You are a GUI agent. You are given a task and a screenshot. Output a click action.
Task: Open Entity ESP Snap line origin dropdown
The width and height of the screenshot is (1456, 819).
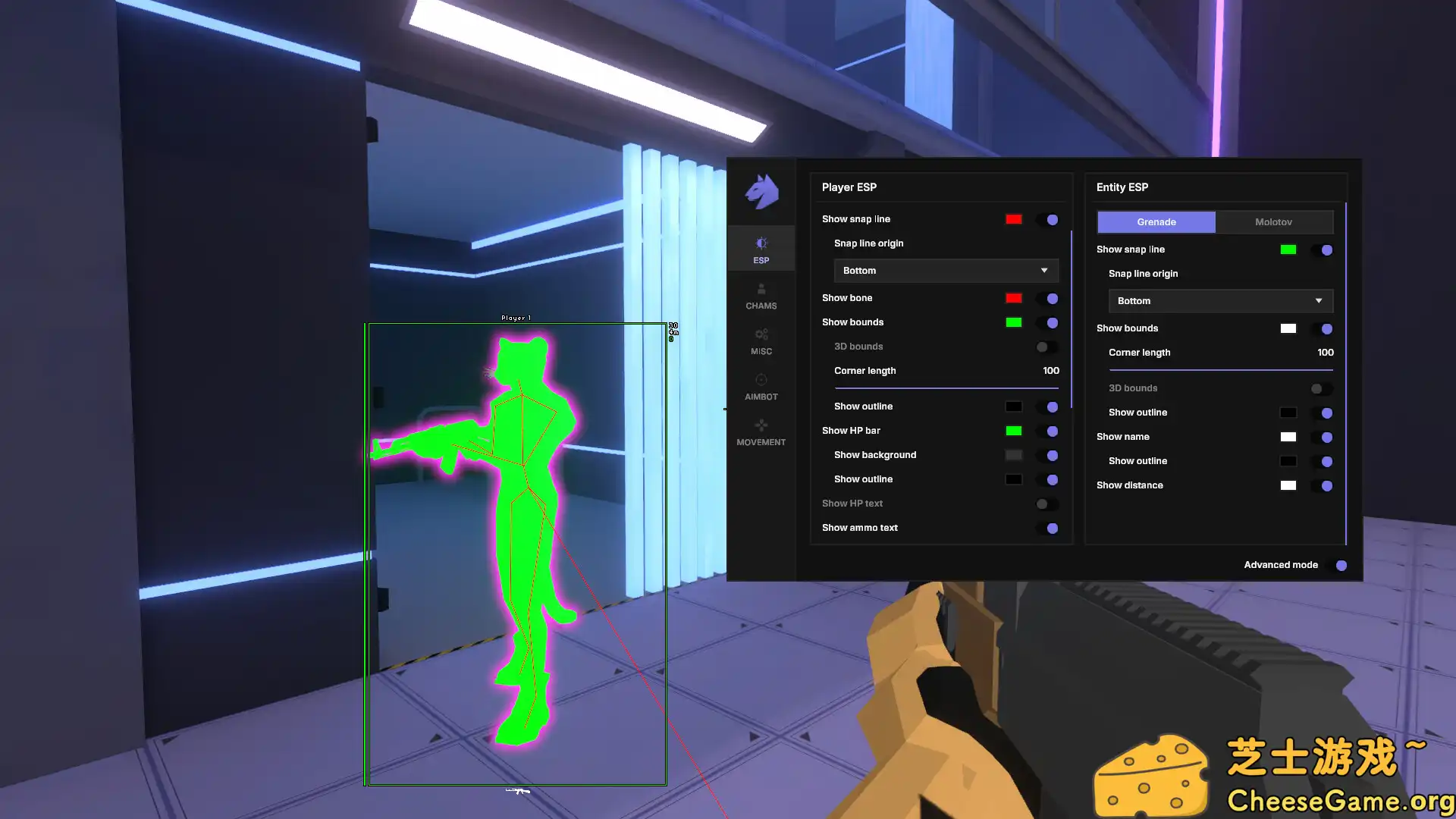[x=1219, y=301]
